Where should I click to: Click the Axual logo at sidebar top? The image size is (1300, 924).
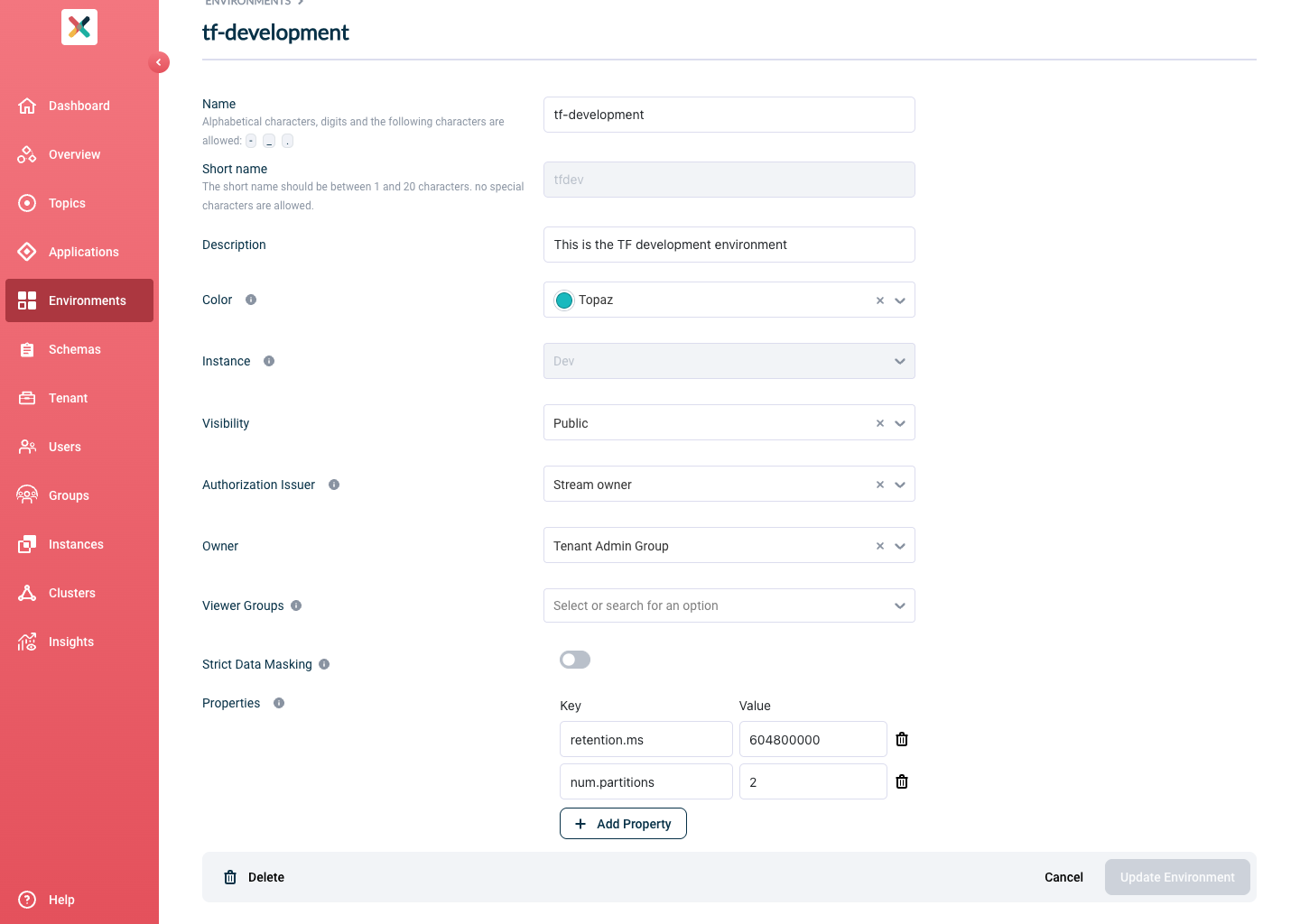click(79, 27)
